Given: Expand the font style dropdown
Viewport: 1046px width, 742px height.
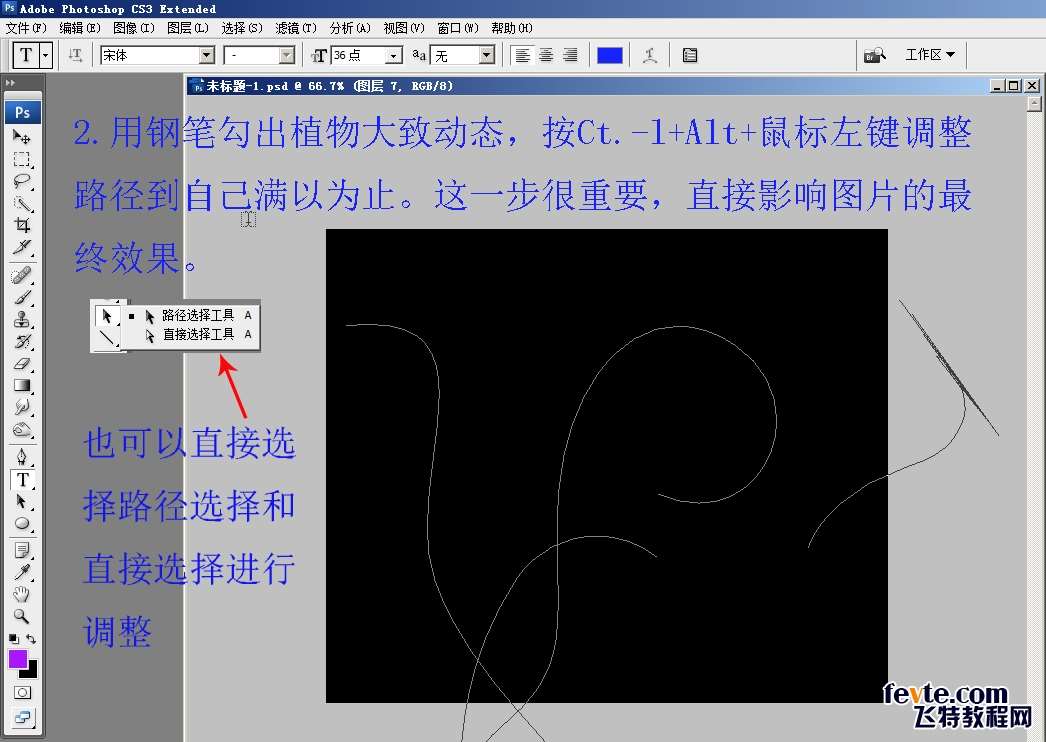Looking at the screenshot, I should point(287,55).
